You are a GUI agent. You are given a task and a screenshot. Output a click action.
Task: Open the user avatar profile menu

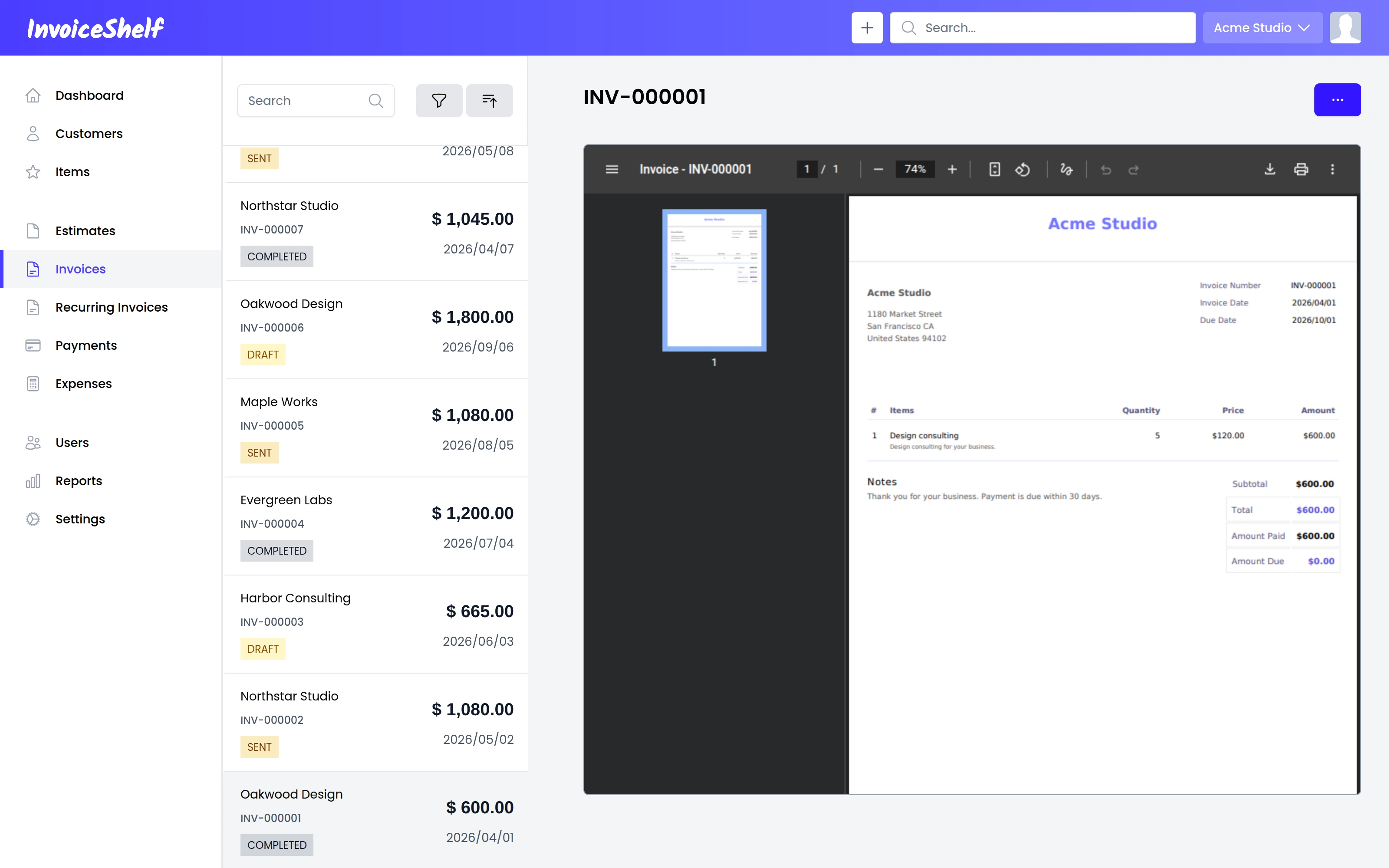[x=1345, y=27]
